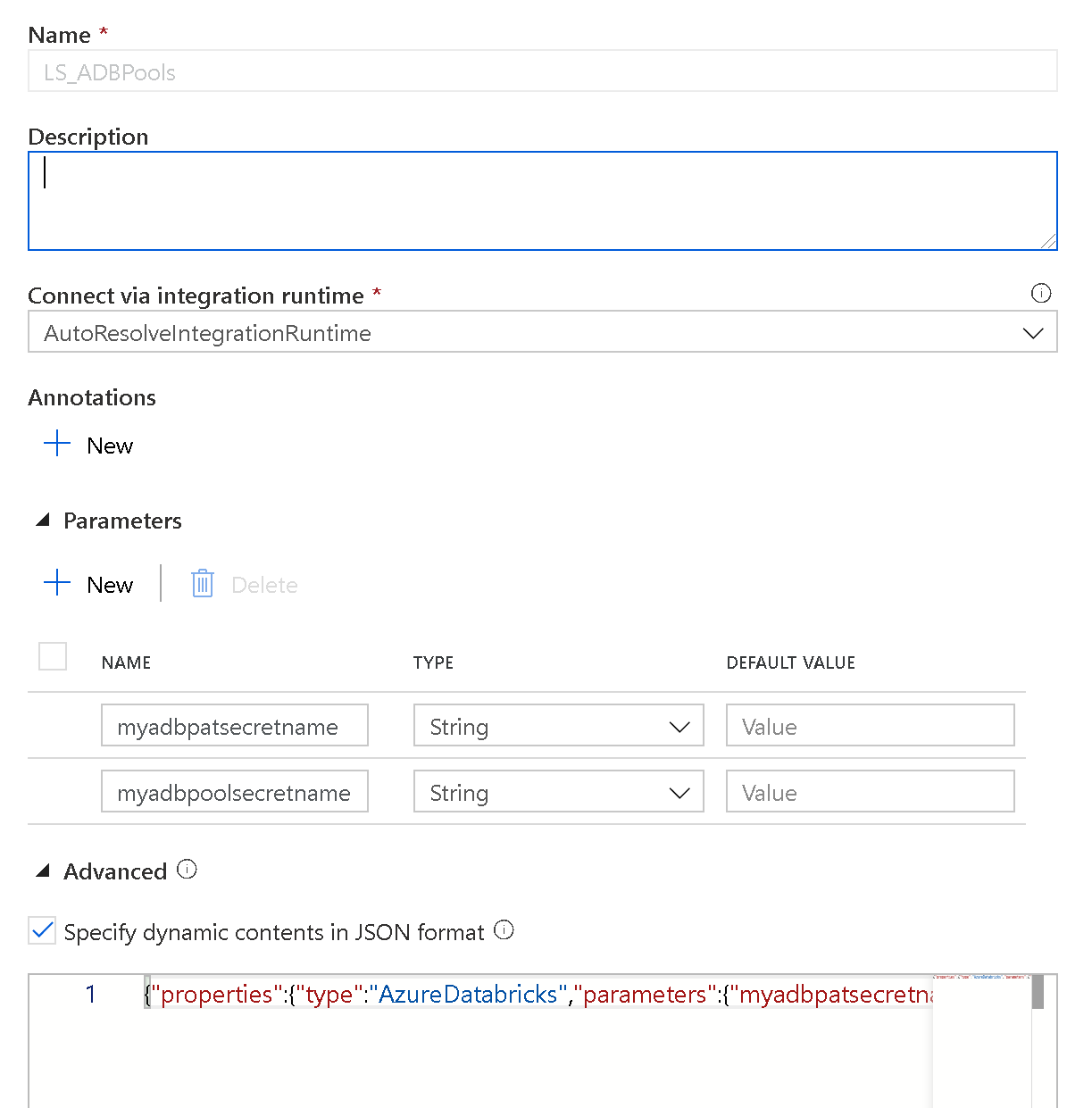Screen dimensions: 1092x1108
Task: Open the AutoResolveIntegrationRuntime dropdown
Action: (536, 332)
